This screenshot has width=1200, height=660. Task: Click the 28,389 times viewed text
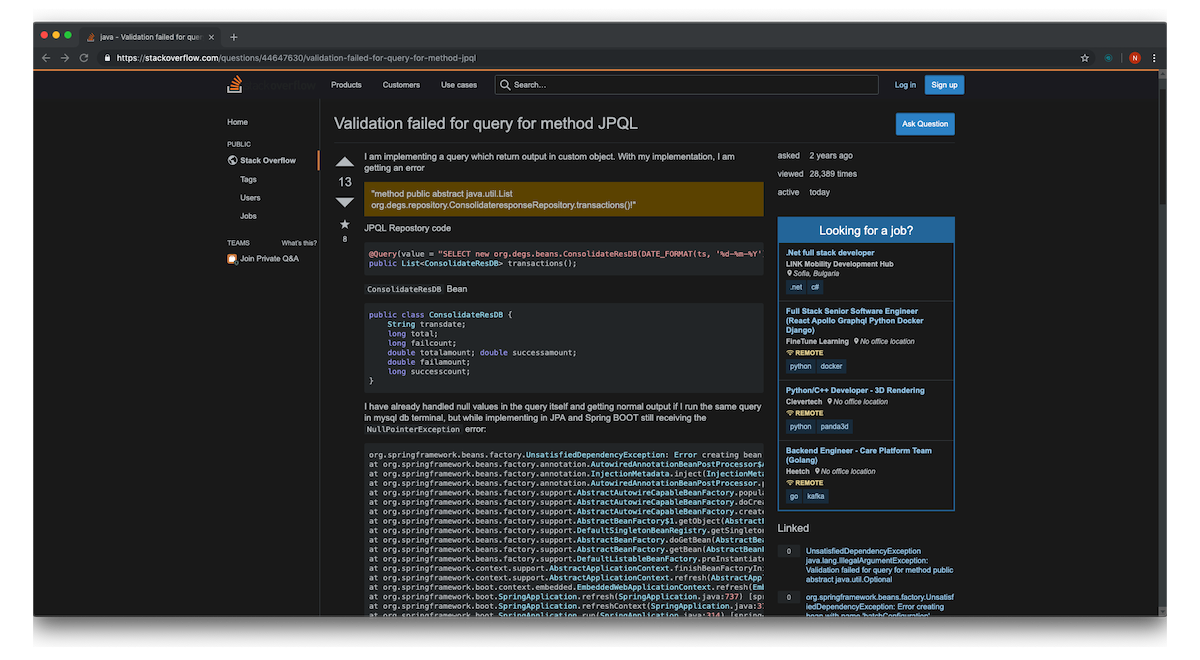(833, 174)
